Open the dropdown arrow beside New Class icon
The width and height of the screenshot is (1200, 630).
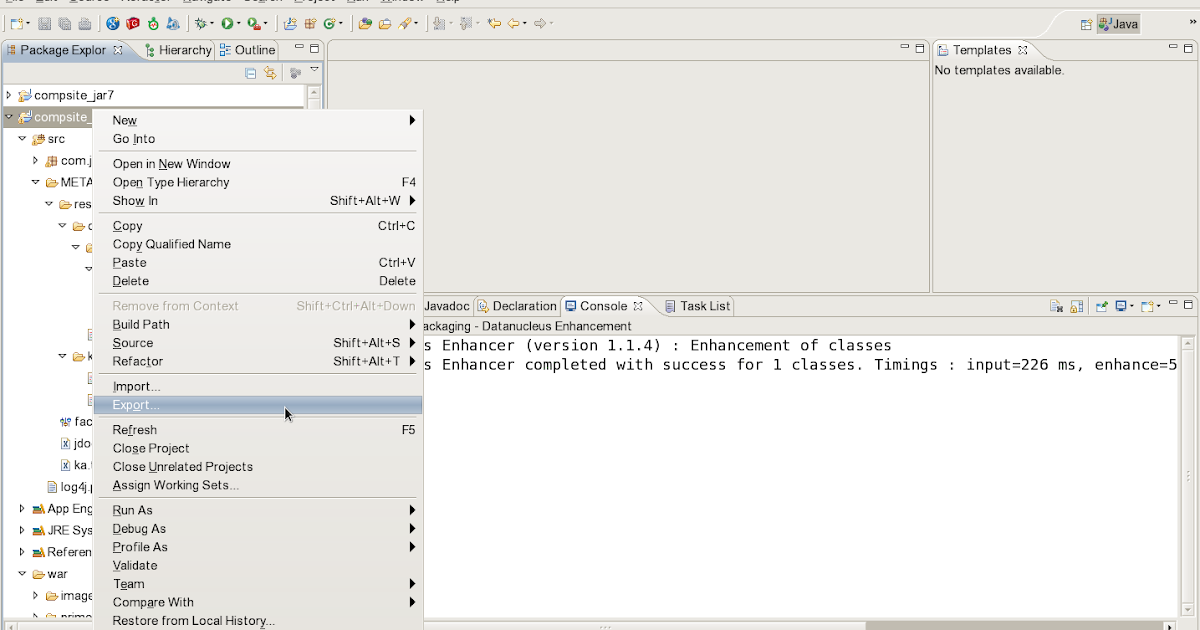[x=340, y=23]
